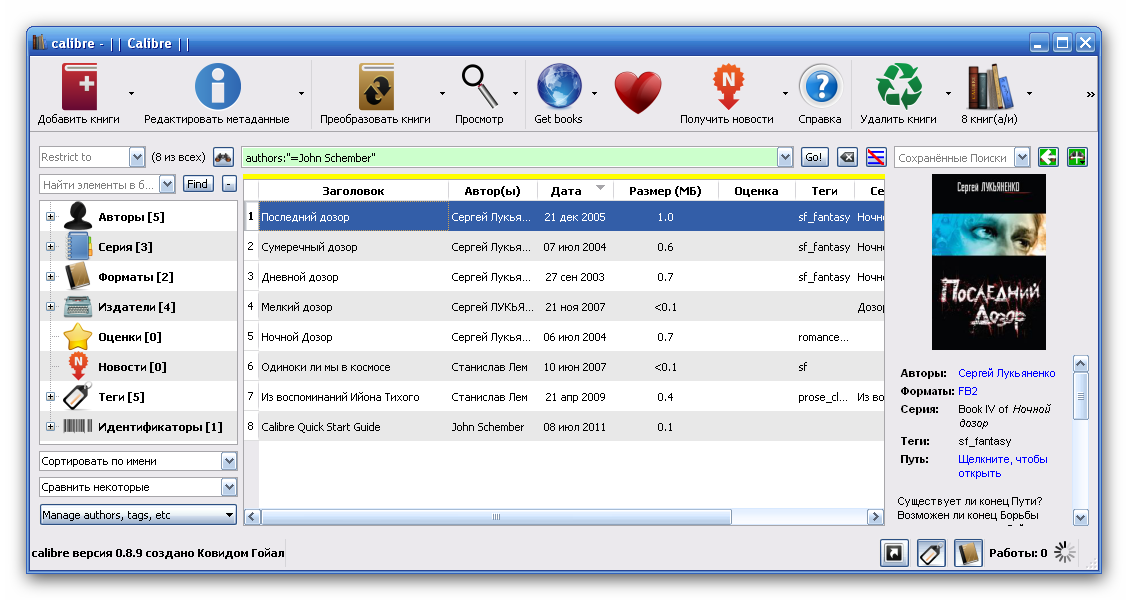The width and height of the screenshot is (1128, 600).
Task: Click Получить новости (Fetch news) icon
Action: pyautogui.click(x=727, y=86)
